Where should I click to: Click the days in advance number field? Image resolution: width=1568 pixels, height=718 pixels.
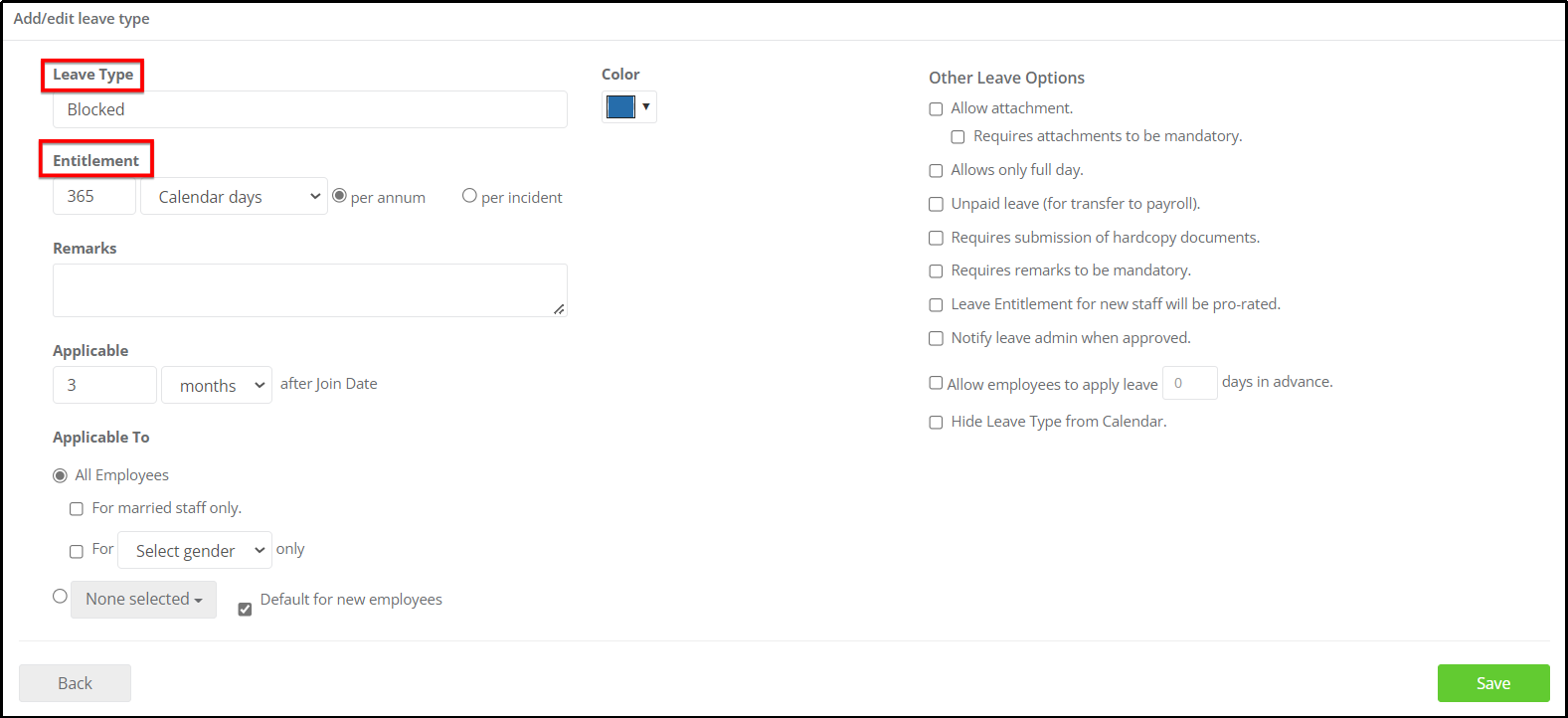pyautogui.click(x=1190, y=383)
